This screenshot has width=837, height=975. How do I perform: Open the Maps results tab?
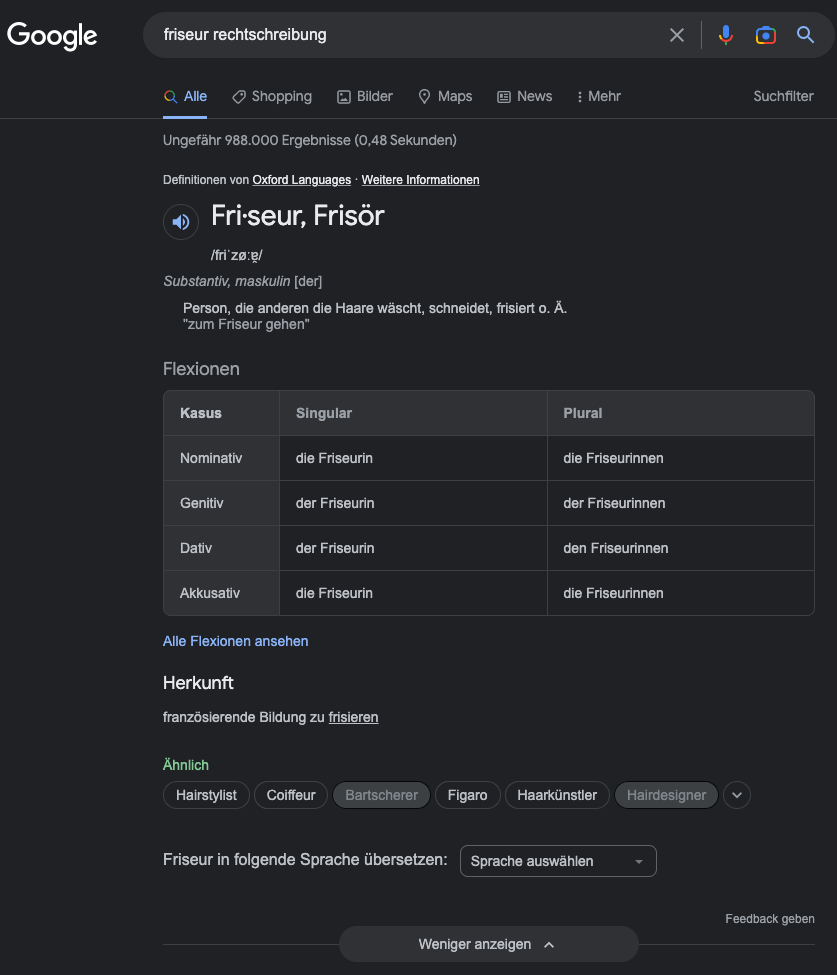pyautogui.click(x=445, y=96)
